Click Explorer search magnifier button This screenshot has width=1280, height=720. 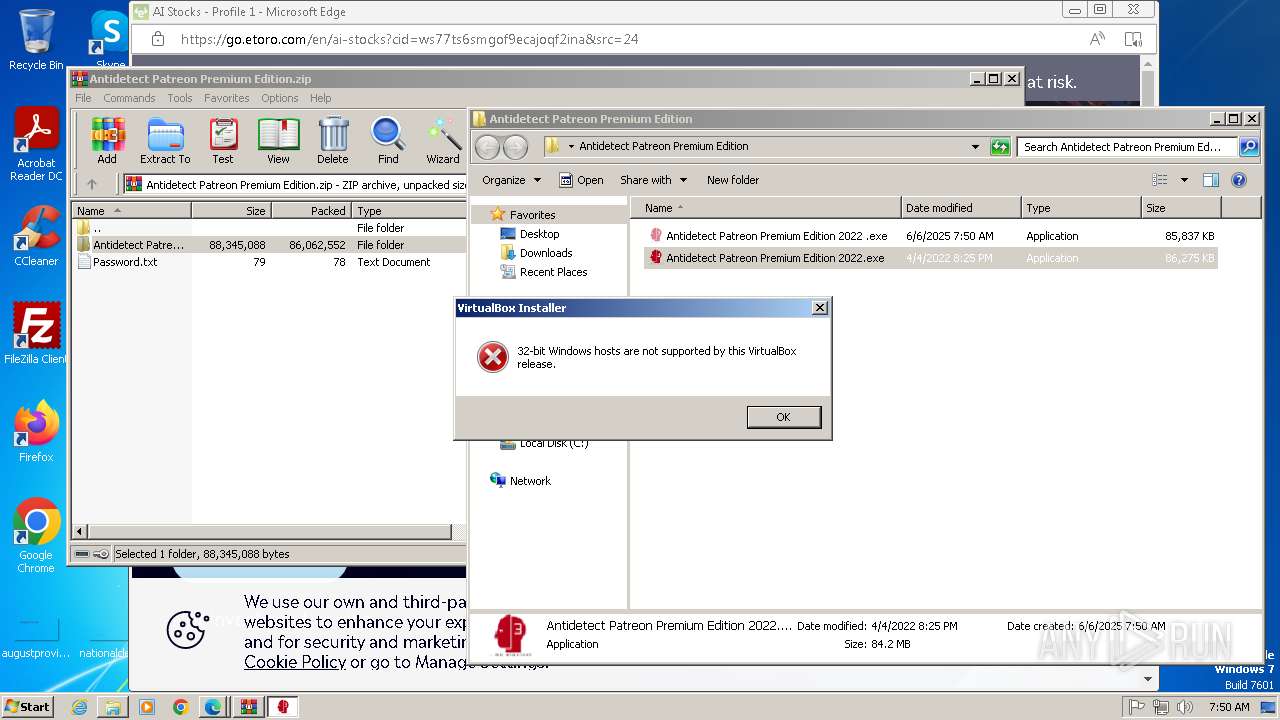[1249, 147]
